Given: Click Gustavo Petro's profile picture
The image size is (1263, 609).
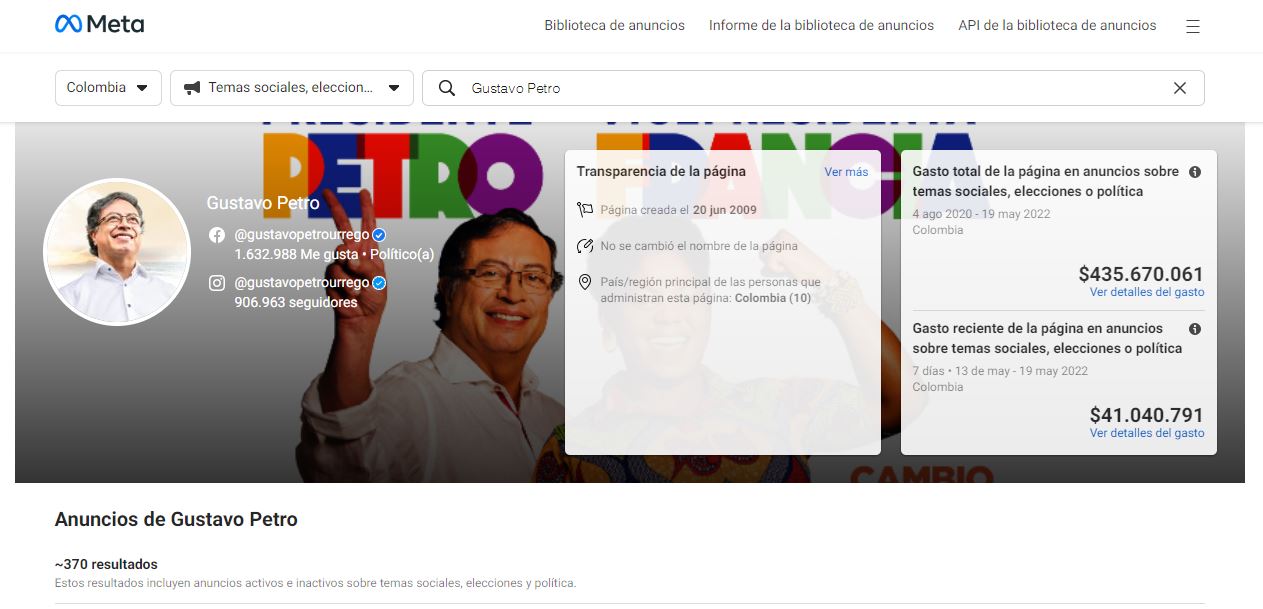Looking at the screenshot, I should (x=117, y=252).
